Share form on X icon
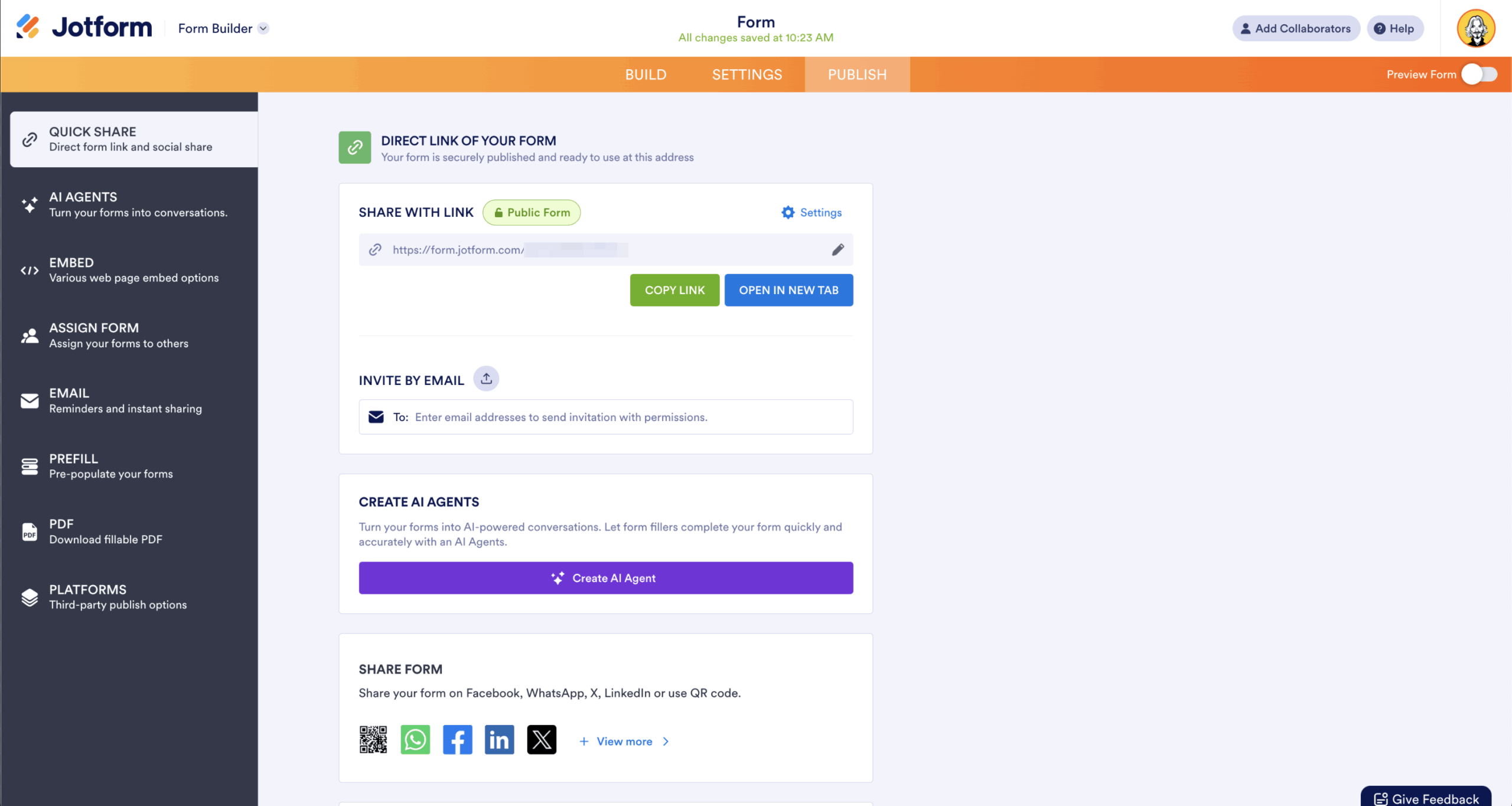The width and height of the screenshot is (1512, 806). click(541, 739)
